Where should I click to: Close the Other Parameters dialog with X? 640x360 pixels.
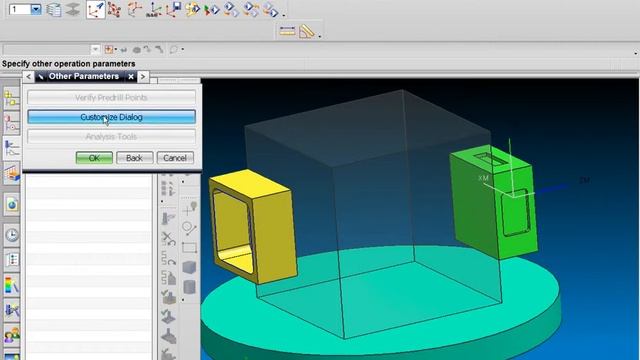tap(131, 76)
